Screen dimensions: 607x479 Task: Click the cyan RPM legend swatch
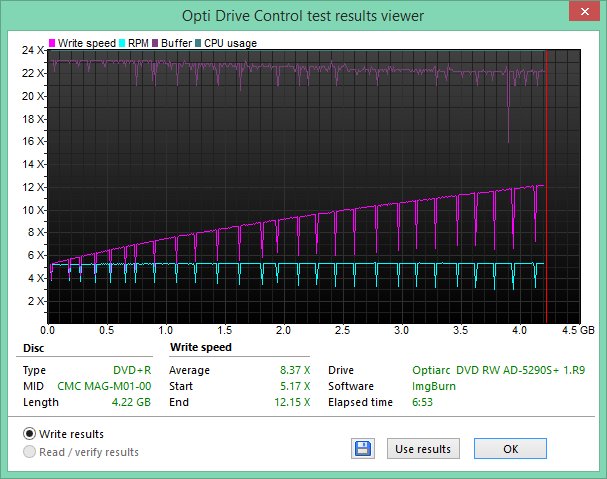tap(120, 44)
